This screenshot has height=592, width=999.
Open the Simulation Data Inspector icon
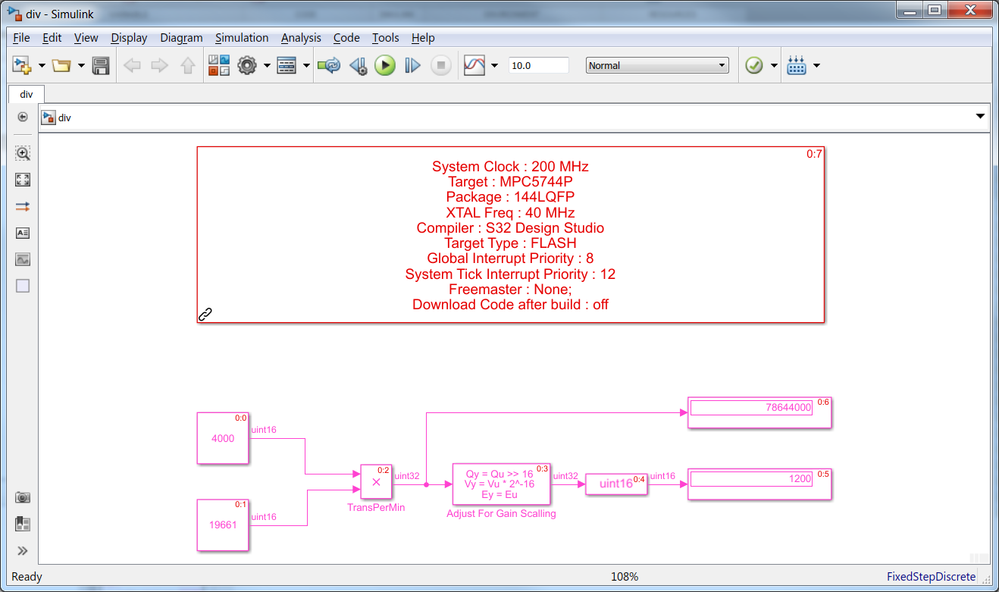475,65
